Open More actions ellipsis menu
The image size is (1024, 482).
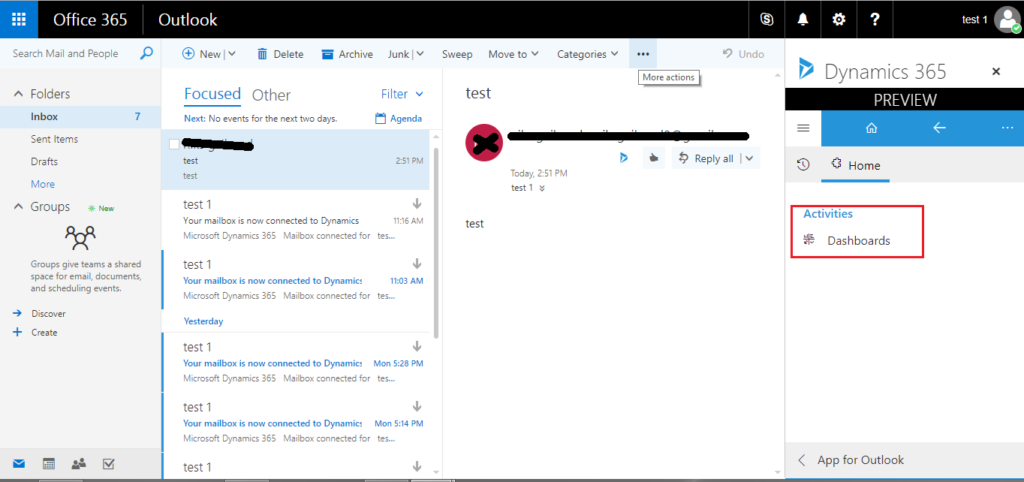pos(643,54)
